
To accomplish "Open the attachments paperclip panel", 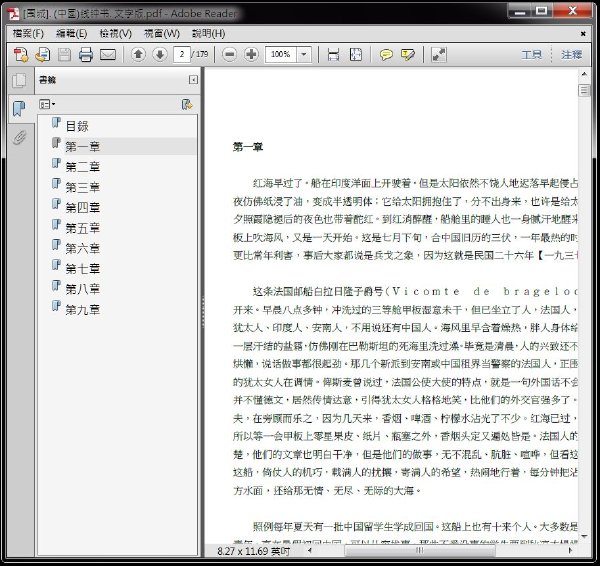I will (x=19, y=137).
